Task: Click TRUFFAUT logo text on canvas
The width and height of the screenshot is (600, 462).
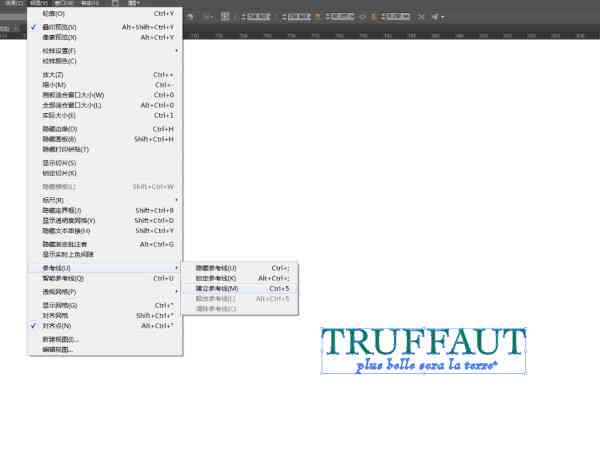Action: point(423,341)
